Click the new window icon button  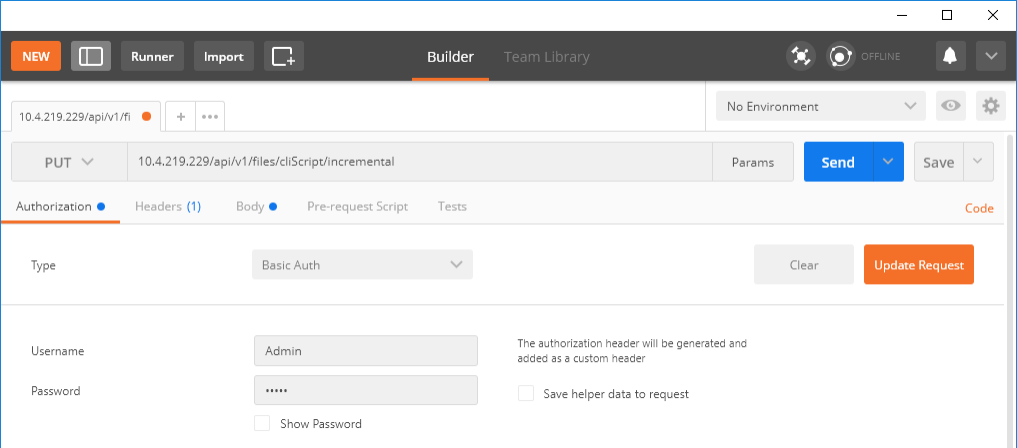point(284,56)
